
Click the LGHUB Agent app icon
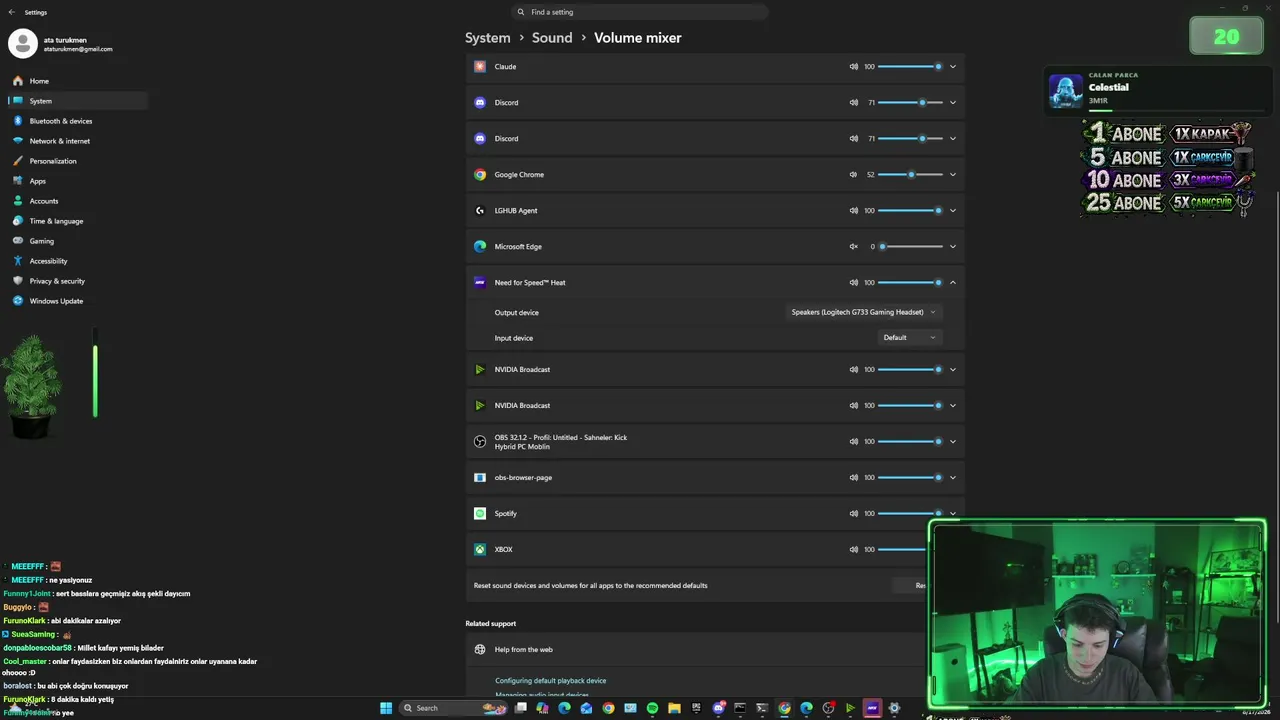[x=480, y=211]
